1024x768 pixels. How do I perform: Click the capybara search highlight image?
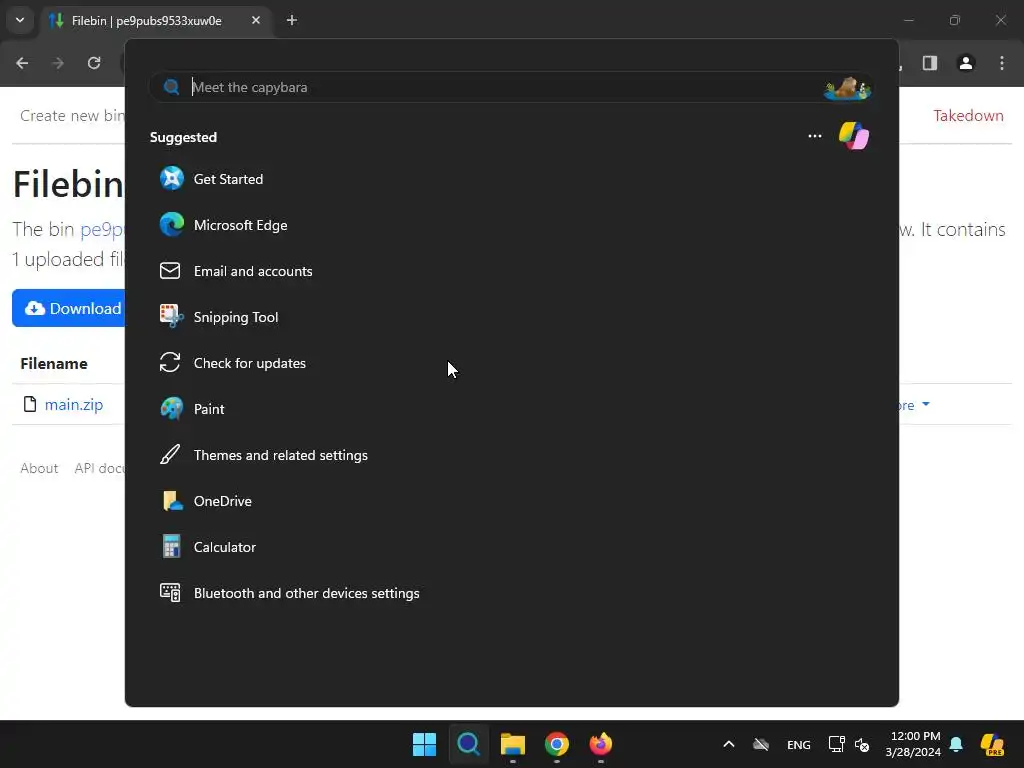pyautogui.click(x=847, y=88)
